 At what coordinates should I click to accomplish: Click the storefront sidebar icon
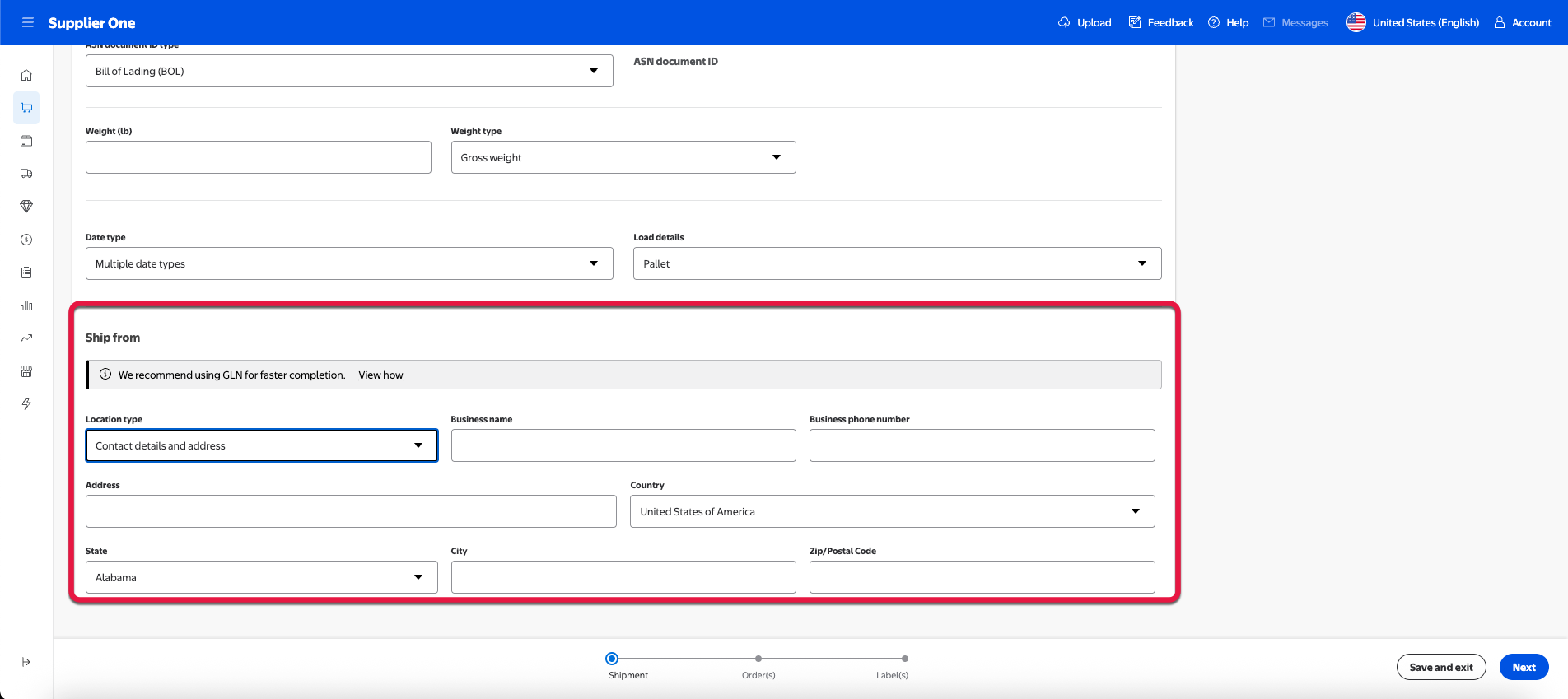pyautogui.click(x=26, y=371)
